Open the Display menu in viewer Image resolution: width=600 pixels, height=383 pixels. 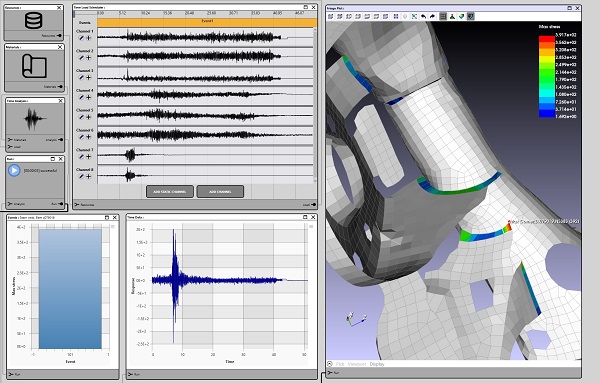click(377, 364)
